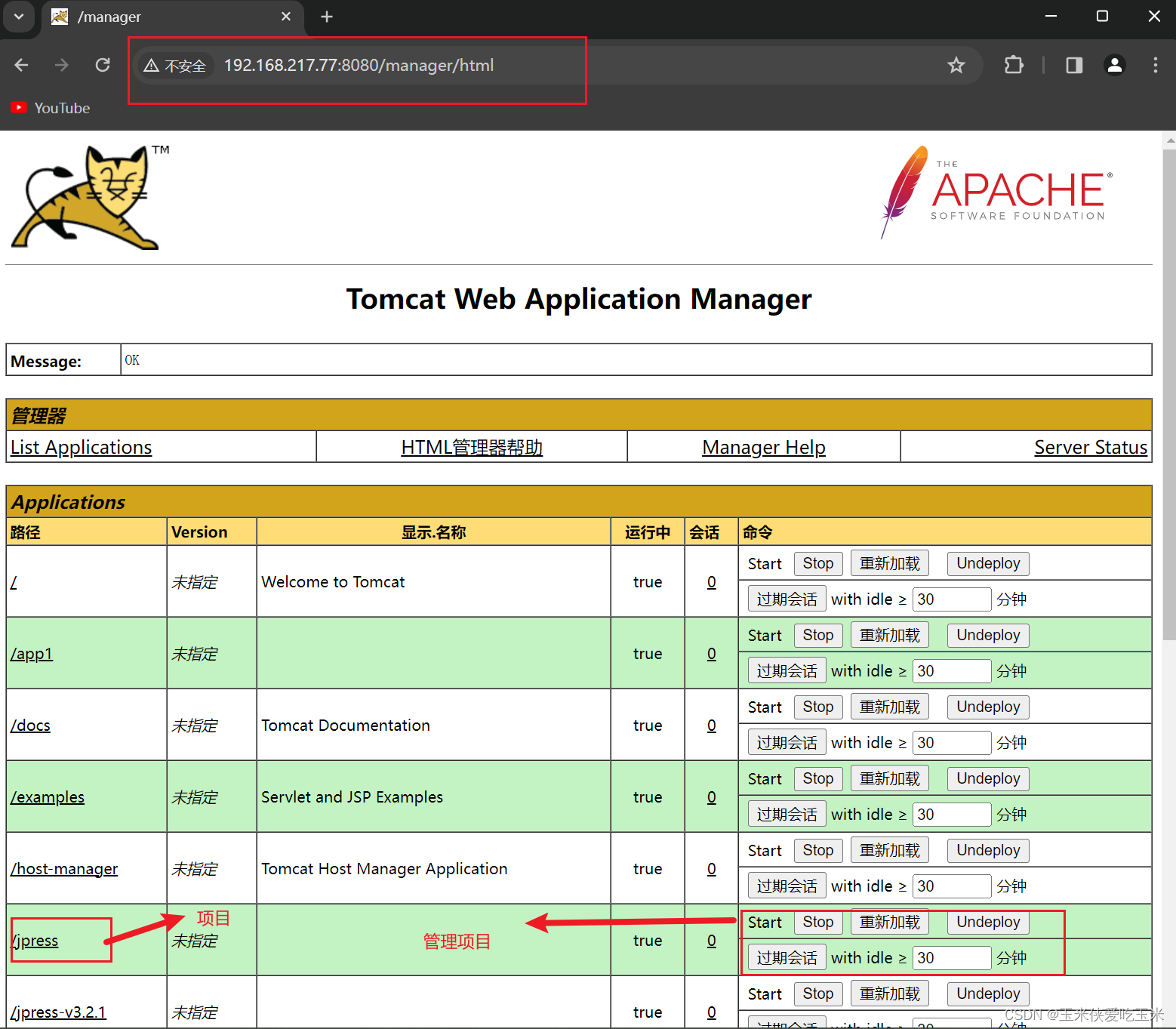The width and height of the screenshot is (1176, 1029).
Task: Click the idle minutes field for /jpress
Action: (x=951, y=958)
